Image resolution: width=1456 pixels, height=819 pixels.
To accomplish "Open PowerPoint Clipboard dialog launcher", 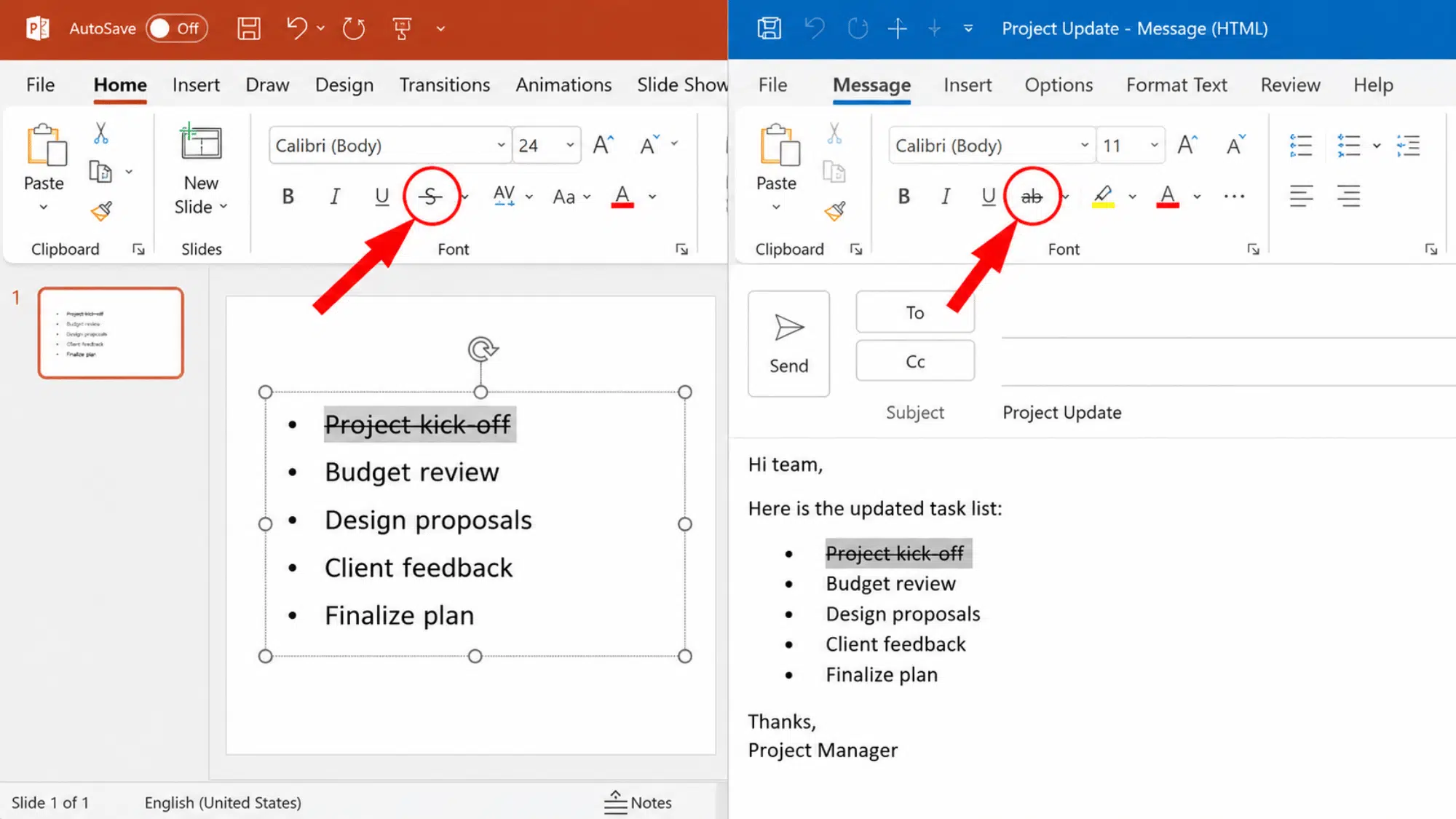I will 138,250.
